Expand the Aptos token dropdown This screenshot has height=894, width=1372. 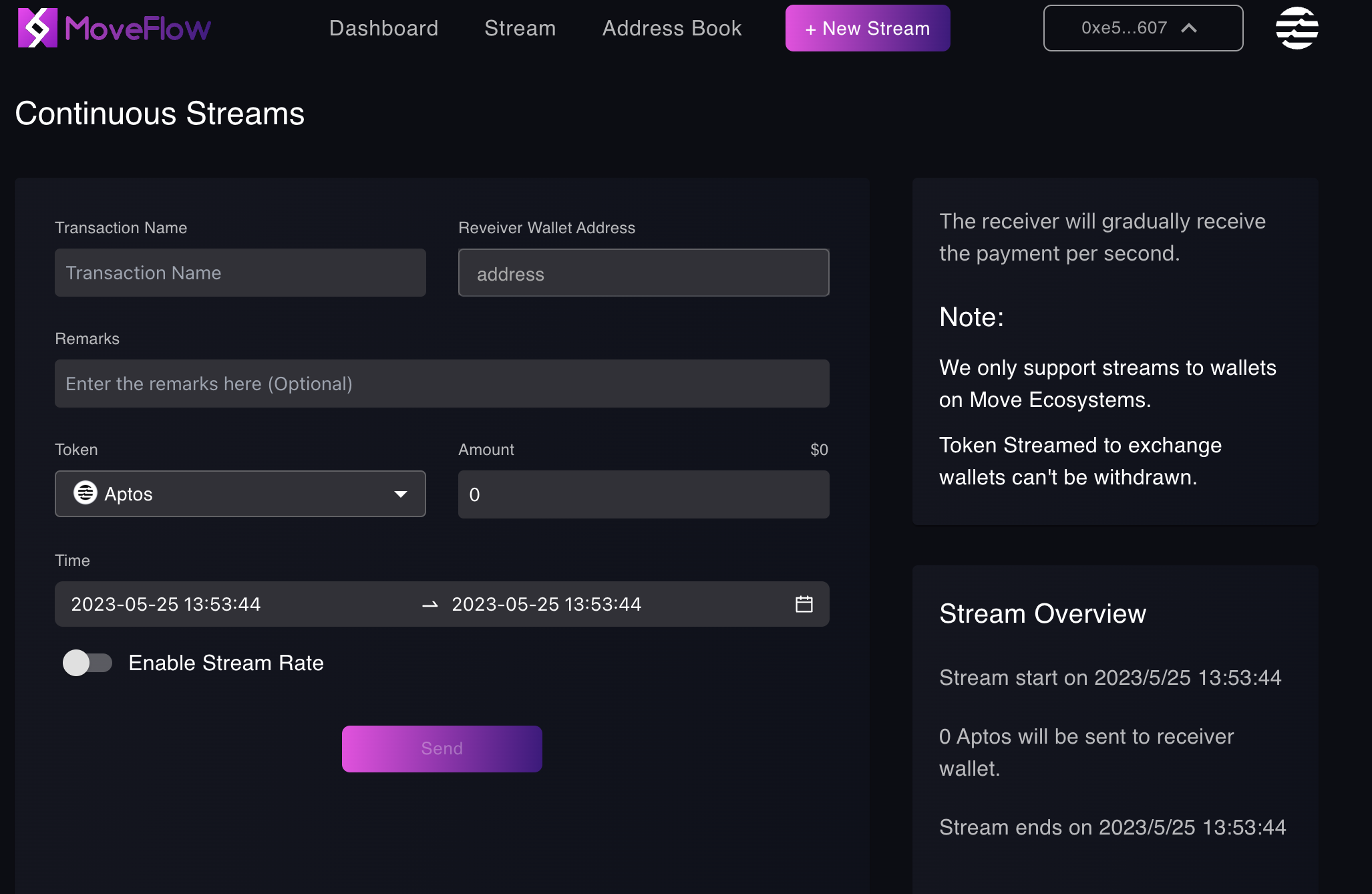(x=240, y=494)
